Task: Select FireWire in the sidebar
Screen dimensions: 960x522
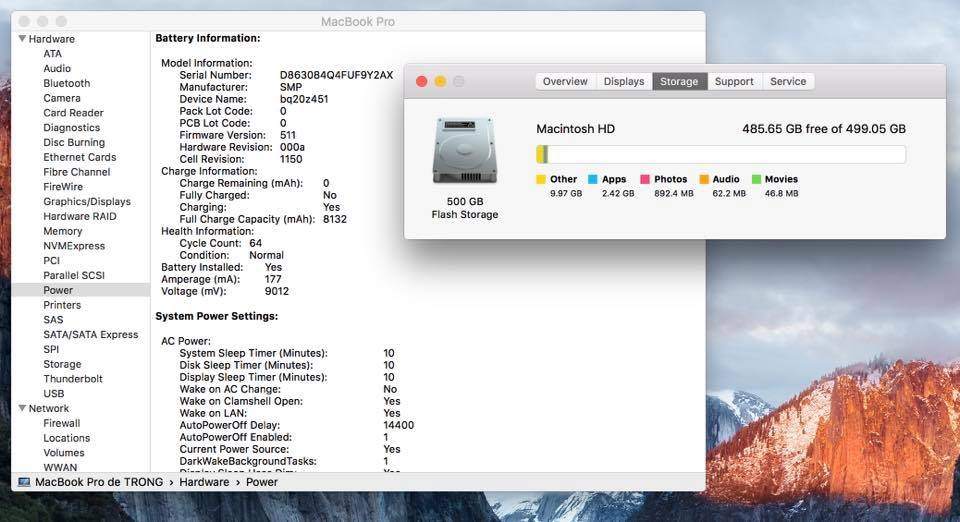Action: click(x=63, y=187)
